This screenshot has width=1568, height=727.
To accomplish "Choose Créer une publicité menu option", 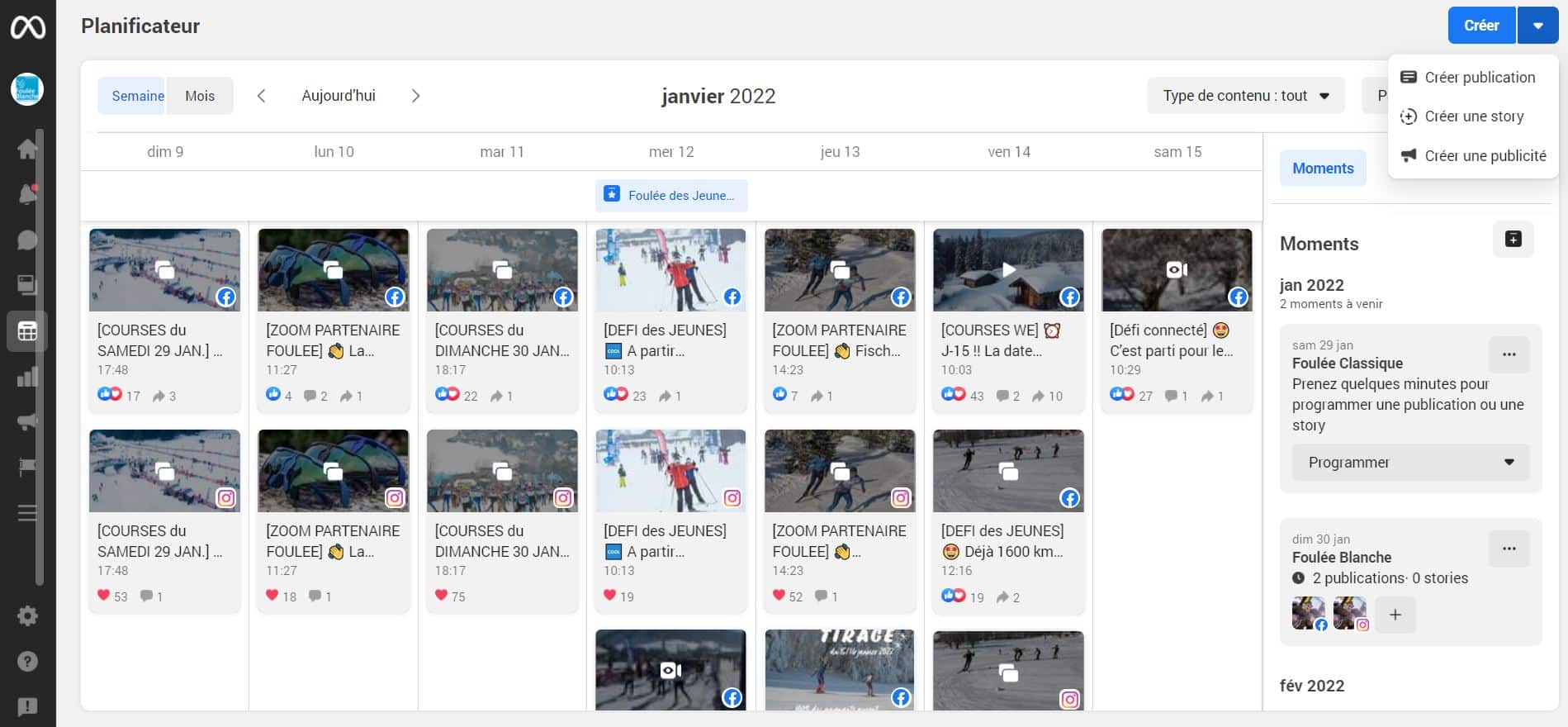I will (1485, 156).
